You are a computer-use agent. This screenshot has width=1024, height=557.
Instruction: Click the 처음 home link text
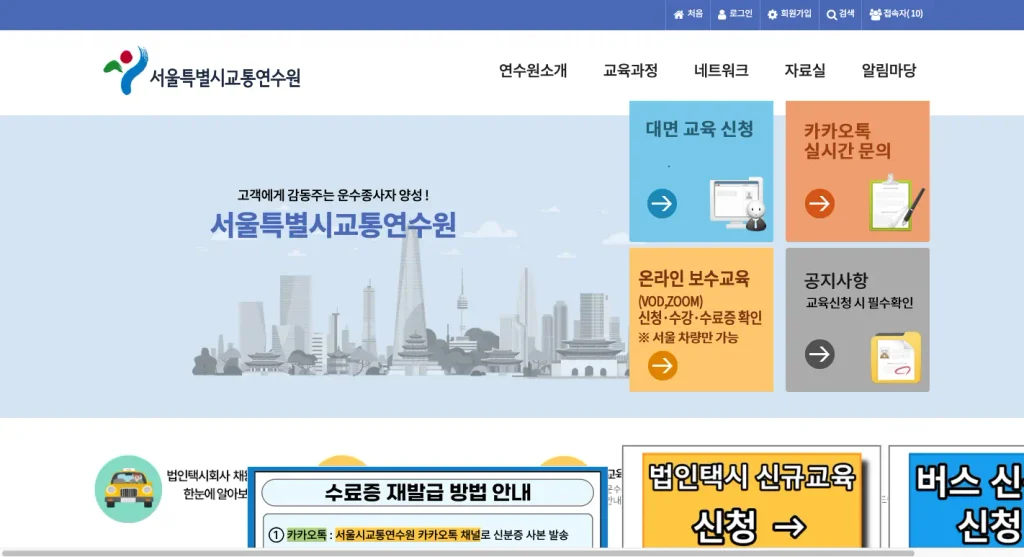(695, 14)
